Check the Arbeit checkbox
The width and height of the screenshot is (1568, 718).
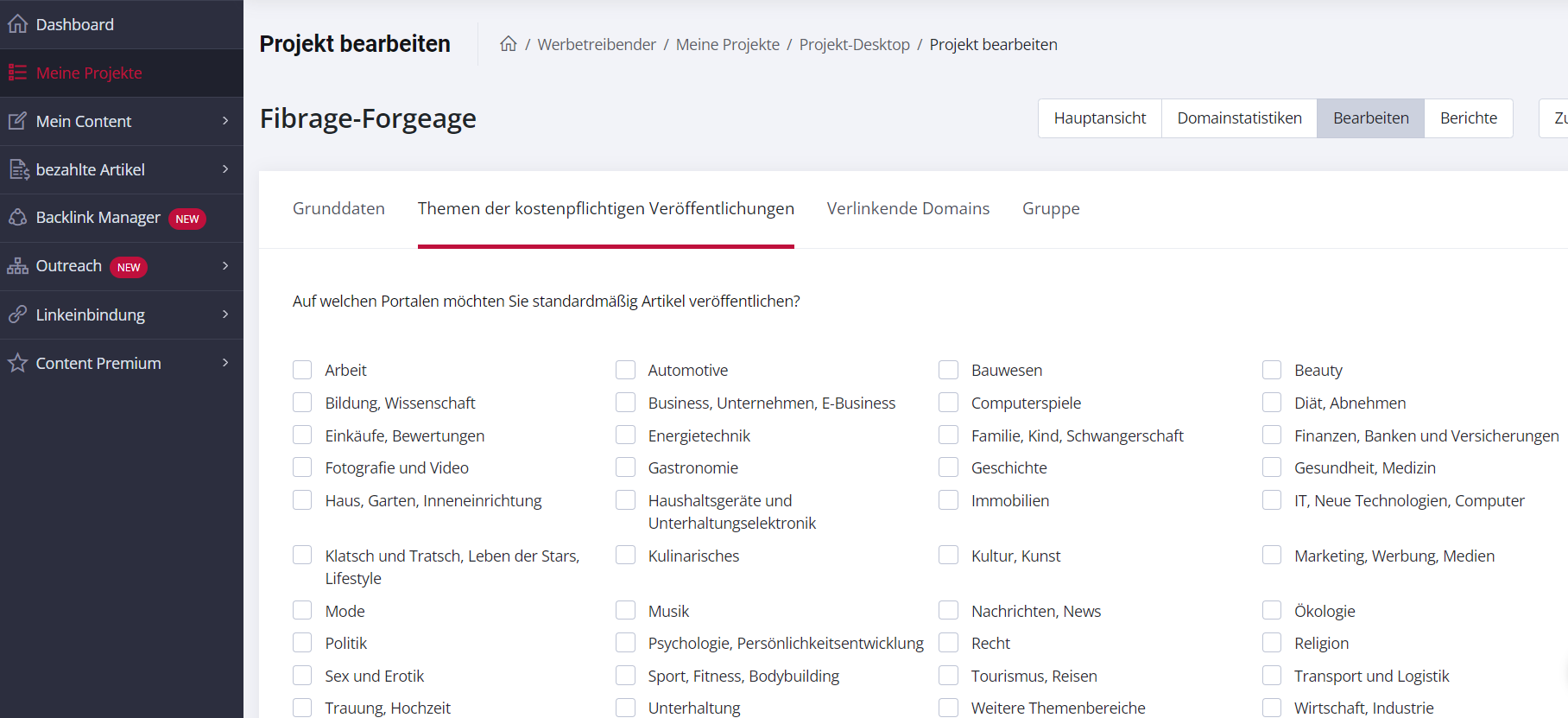coord(302,370)
